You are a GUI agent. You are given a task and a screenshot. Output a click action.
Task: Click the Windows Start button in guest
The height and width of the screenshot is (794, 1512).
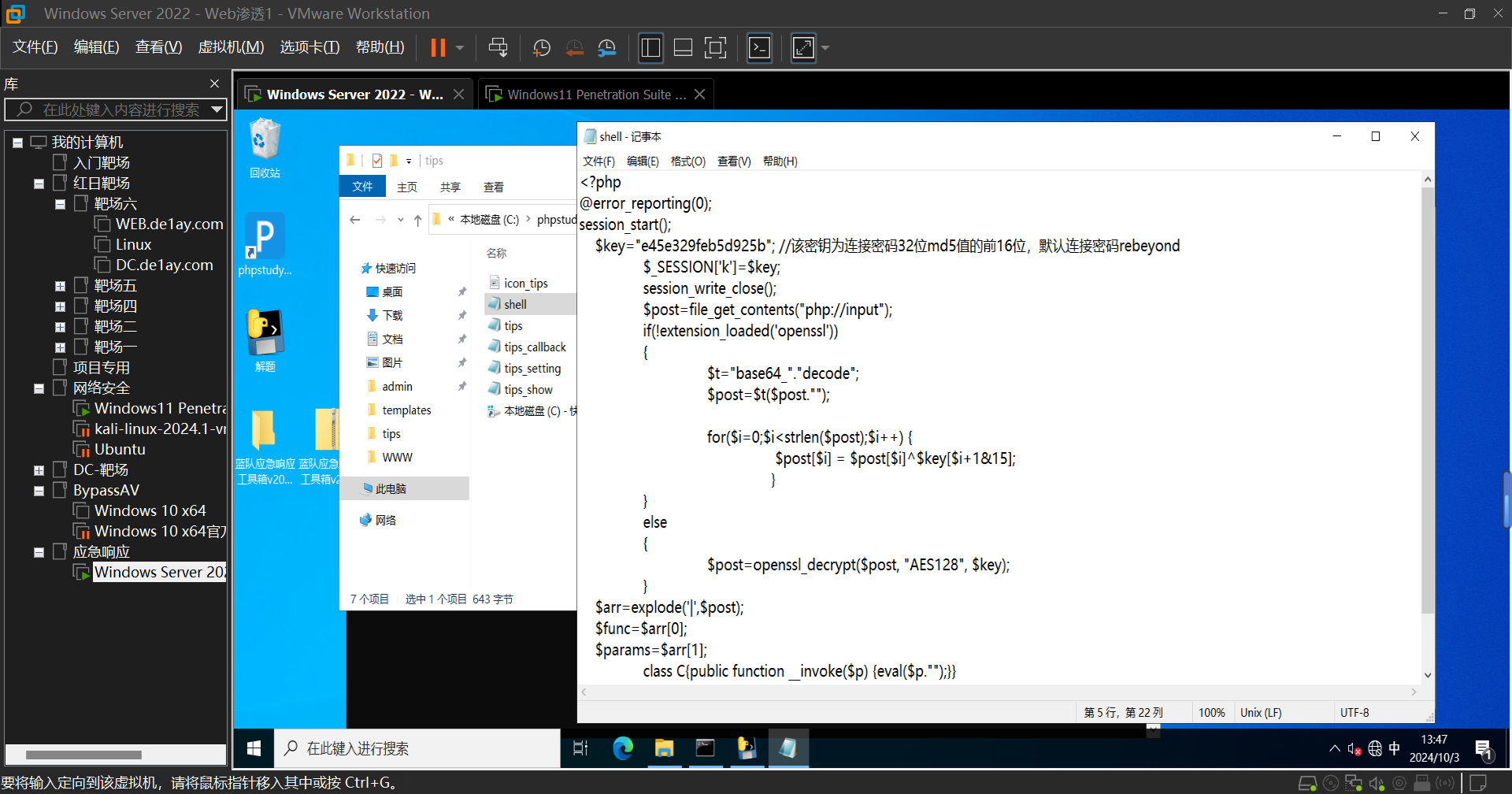[254, 748]
